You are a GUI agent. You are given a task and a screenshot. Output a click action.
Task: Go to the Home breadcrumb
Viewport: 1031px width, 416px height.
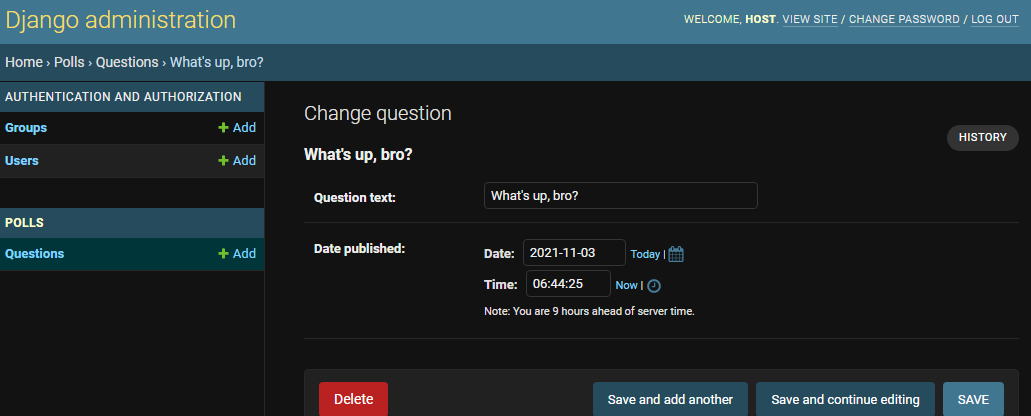click(24, 62)
